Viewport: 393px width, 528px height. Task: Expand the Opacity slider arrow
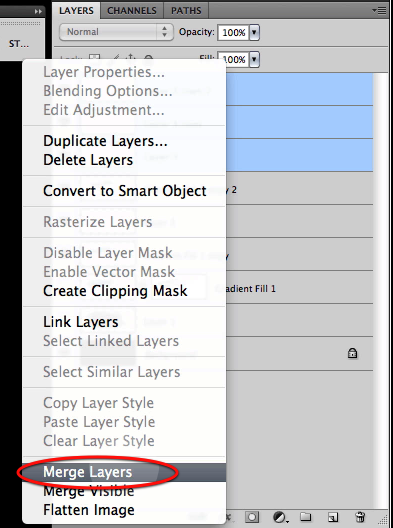coord(254,32)
